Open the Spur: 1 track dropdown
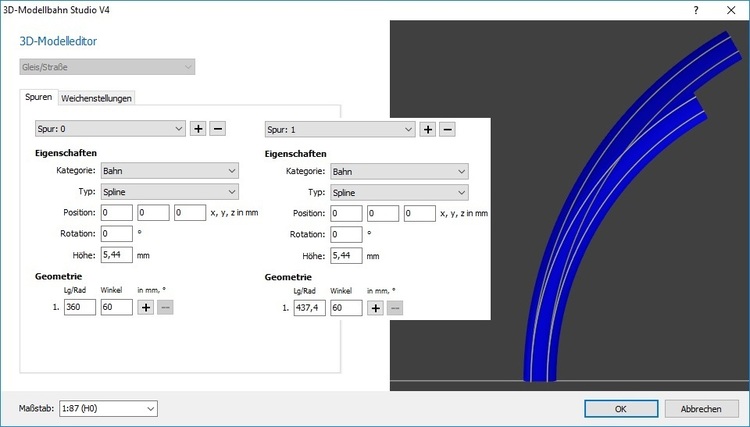 click(x=340, y=130)
